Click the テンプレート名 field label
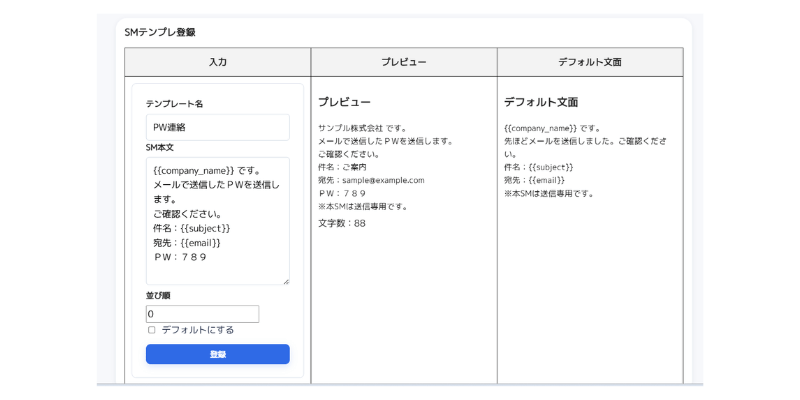Screen dimensions: 800x400 pos(174,104)
